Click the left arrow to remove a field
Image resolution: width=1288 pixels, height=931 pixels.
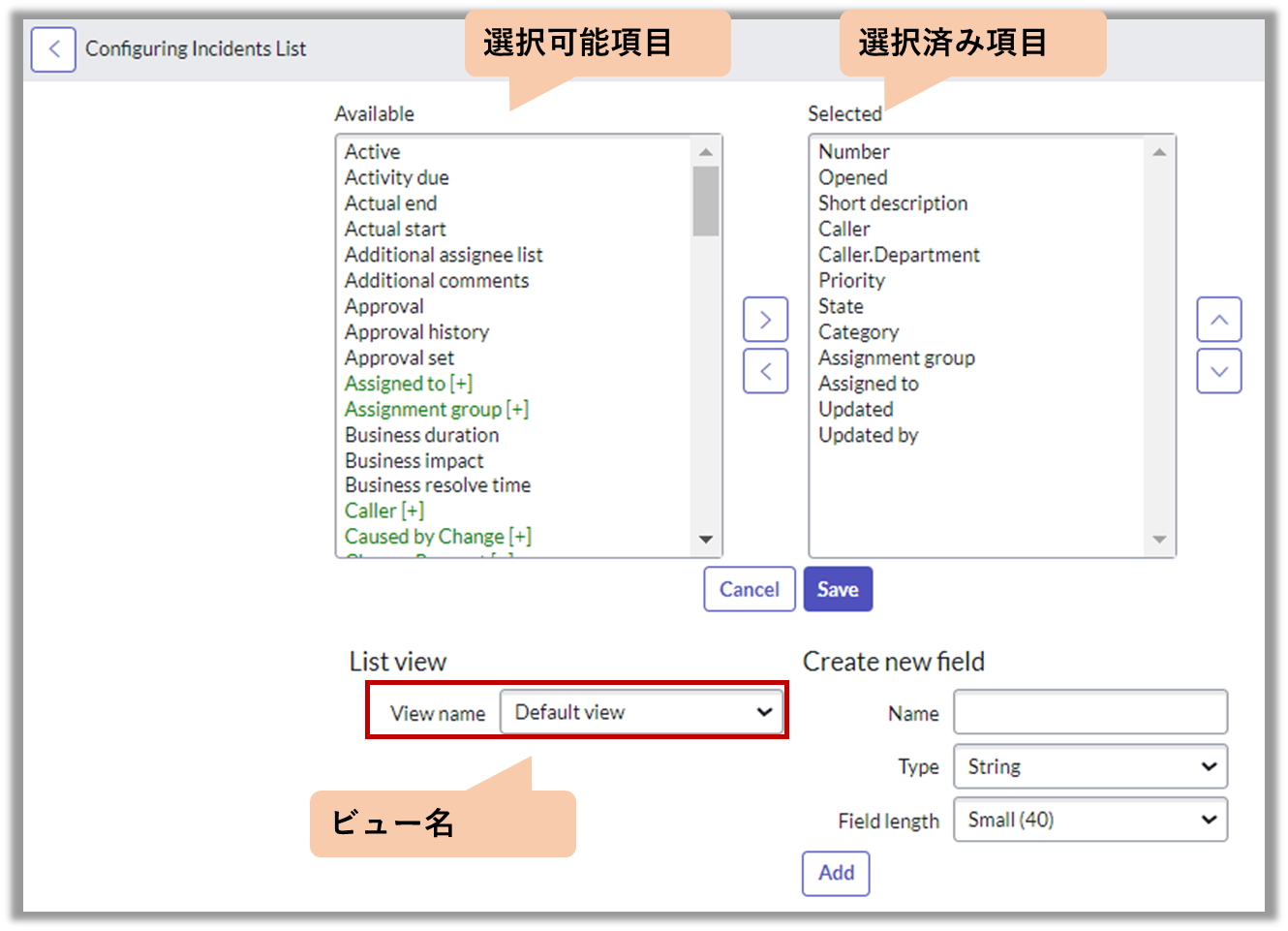(765, 371)
